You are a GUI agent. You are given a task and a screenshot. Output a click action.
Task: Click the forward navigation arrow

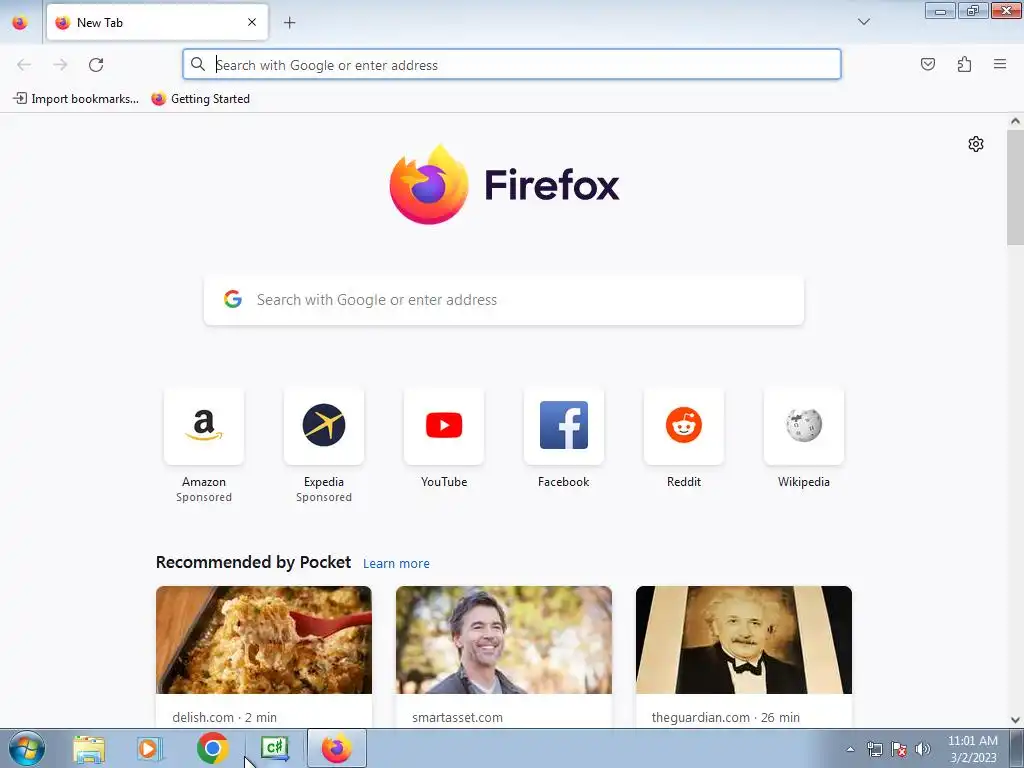coord(60,65)
